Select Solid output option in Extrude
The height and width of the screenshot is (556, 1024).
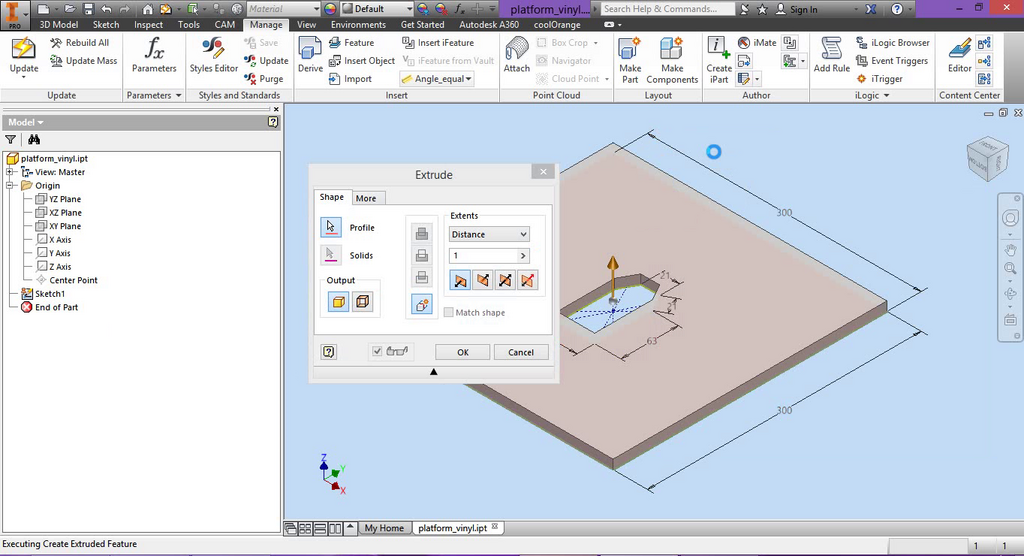click(x=338, y=301)
